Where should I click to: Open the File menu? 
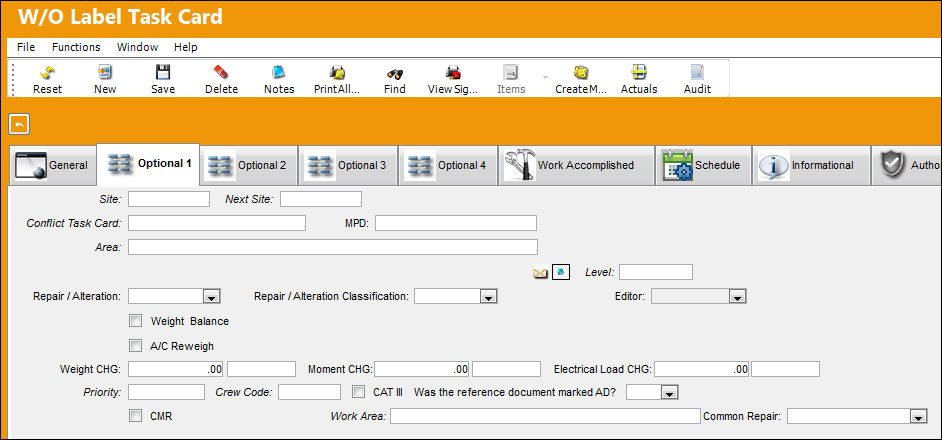click(26, 47)
